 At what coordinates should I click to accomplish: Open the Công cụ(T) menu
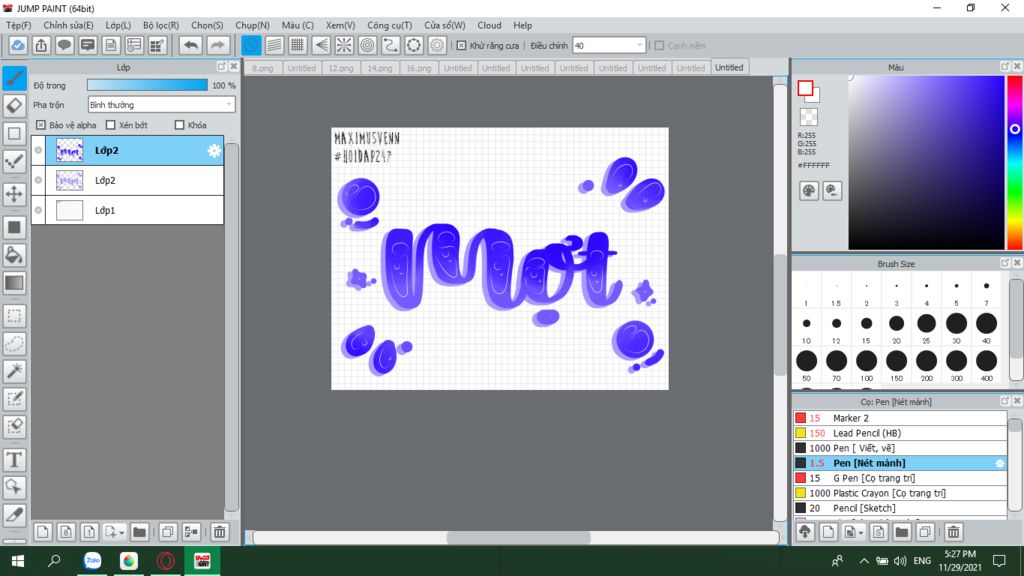(389, 25)
